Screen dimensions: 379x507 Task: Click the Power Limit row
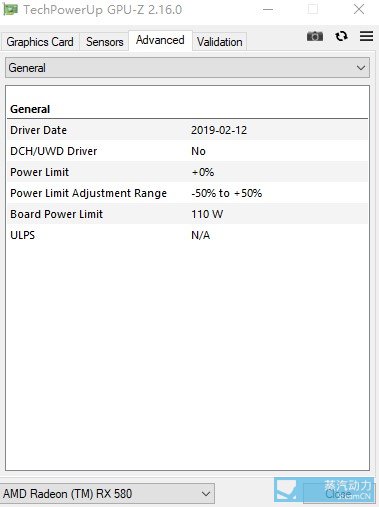187,172
